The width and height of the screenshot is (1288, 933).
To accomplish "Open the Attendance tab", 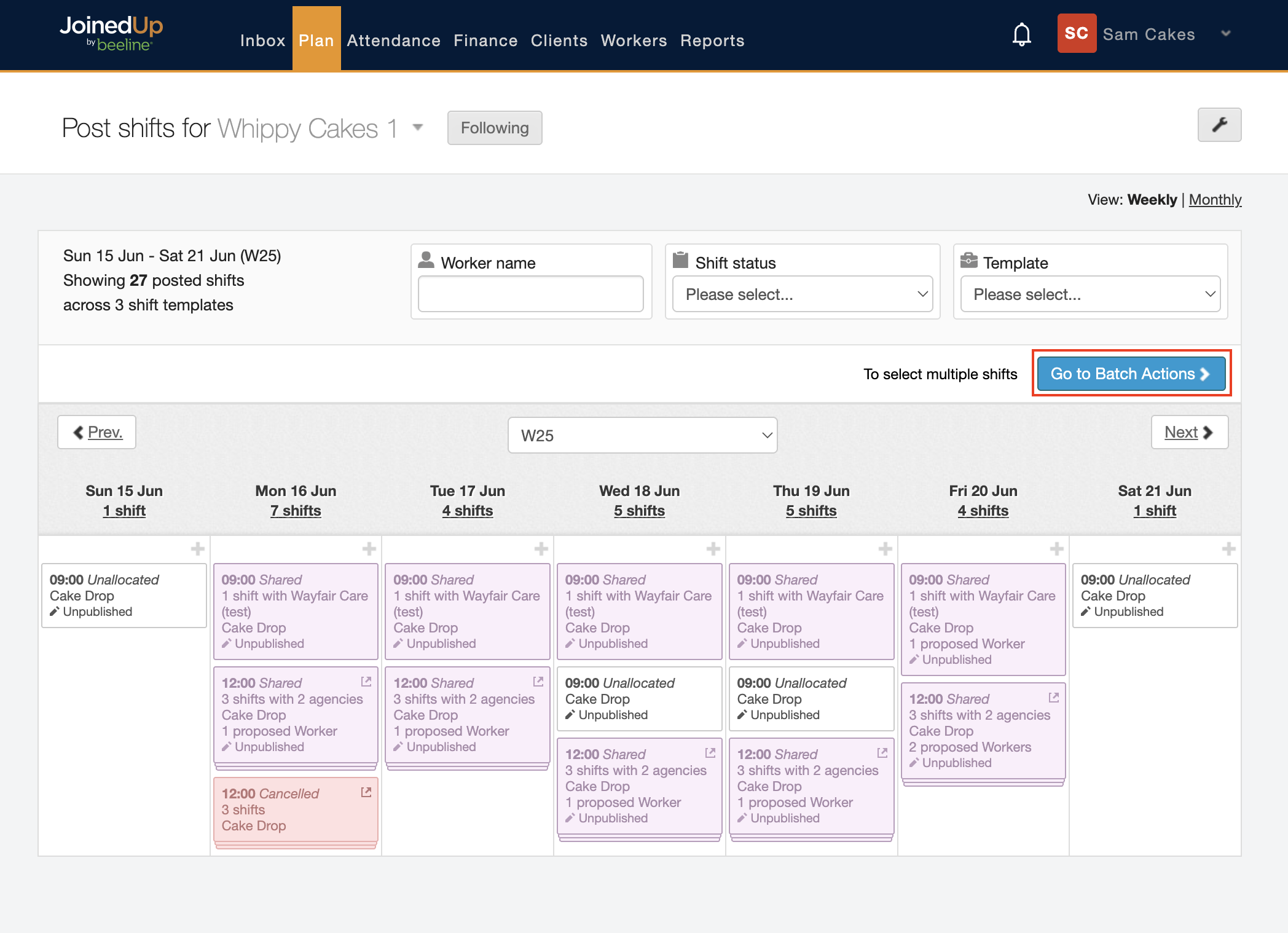I will (x=393, y=41).
